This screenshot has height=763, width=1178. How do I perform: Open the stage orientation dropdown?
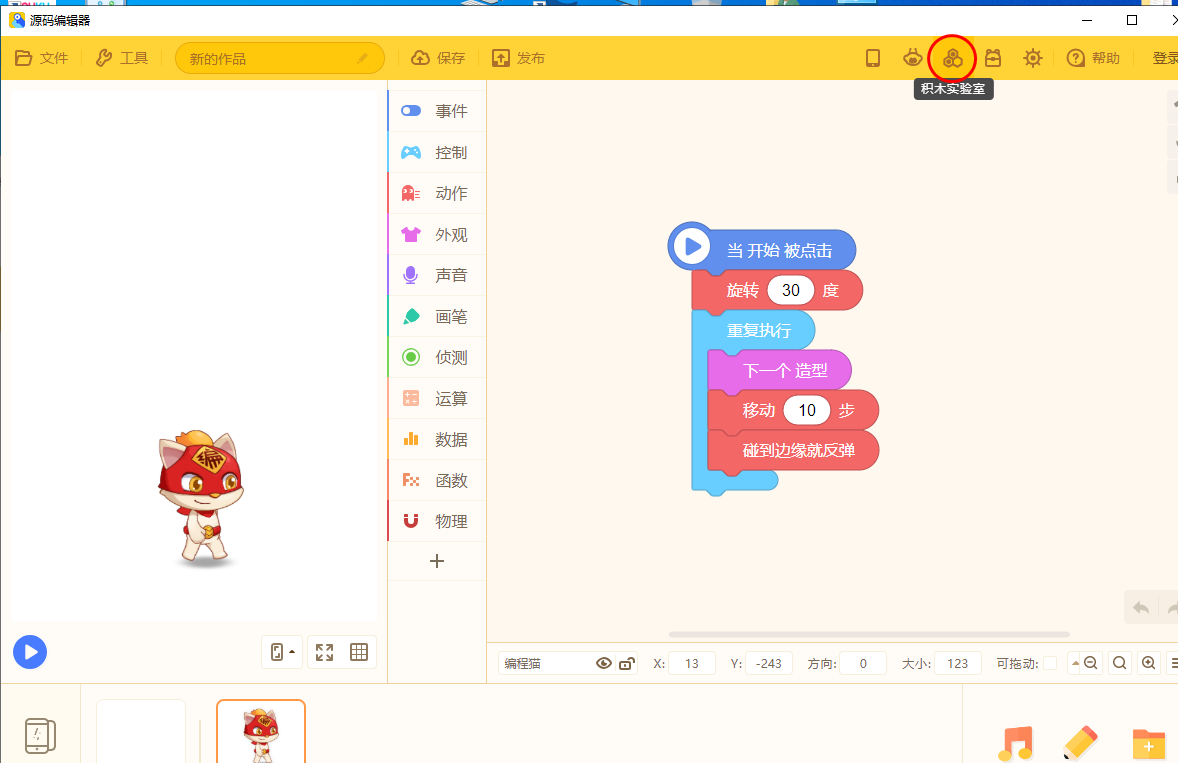click(282, 652)
